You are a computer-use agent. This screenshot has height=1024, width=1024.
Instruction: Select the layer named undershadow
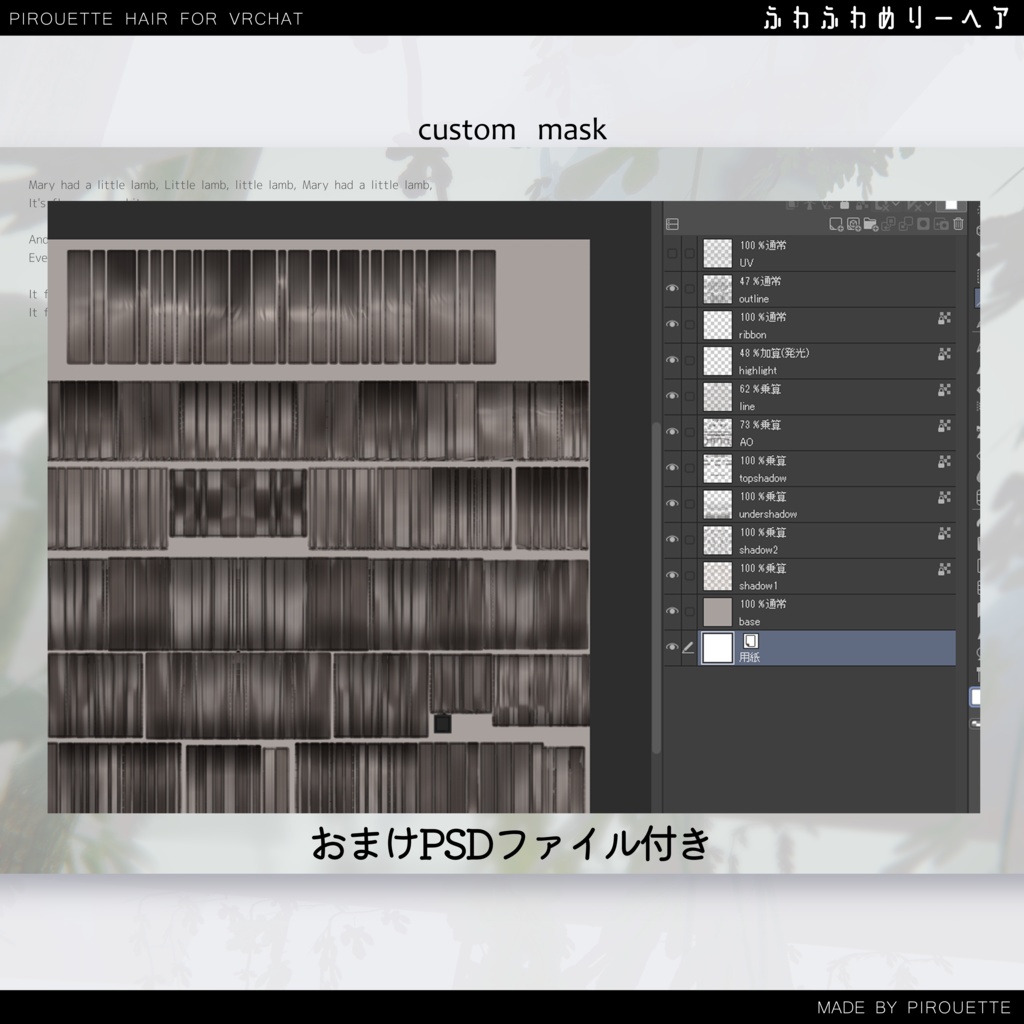[827, 505]
